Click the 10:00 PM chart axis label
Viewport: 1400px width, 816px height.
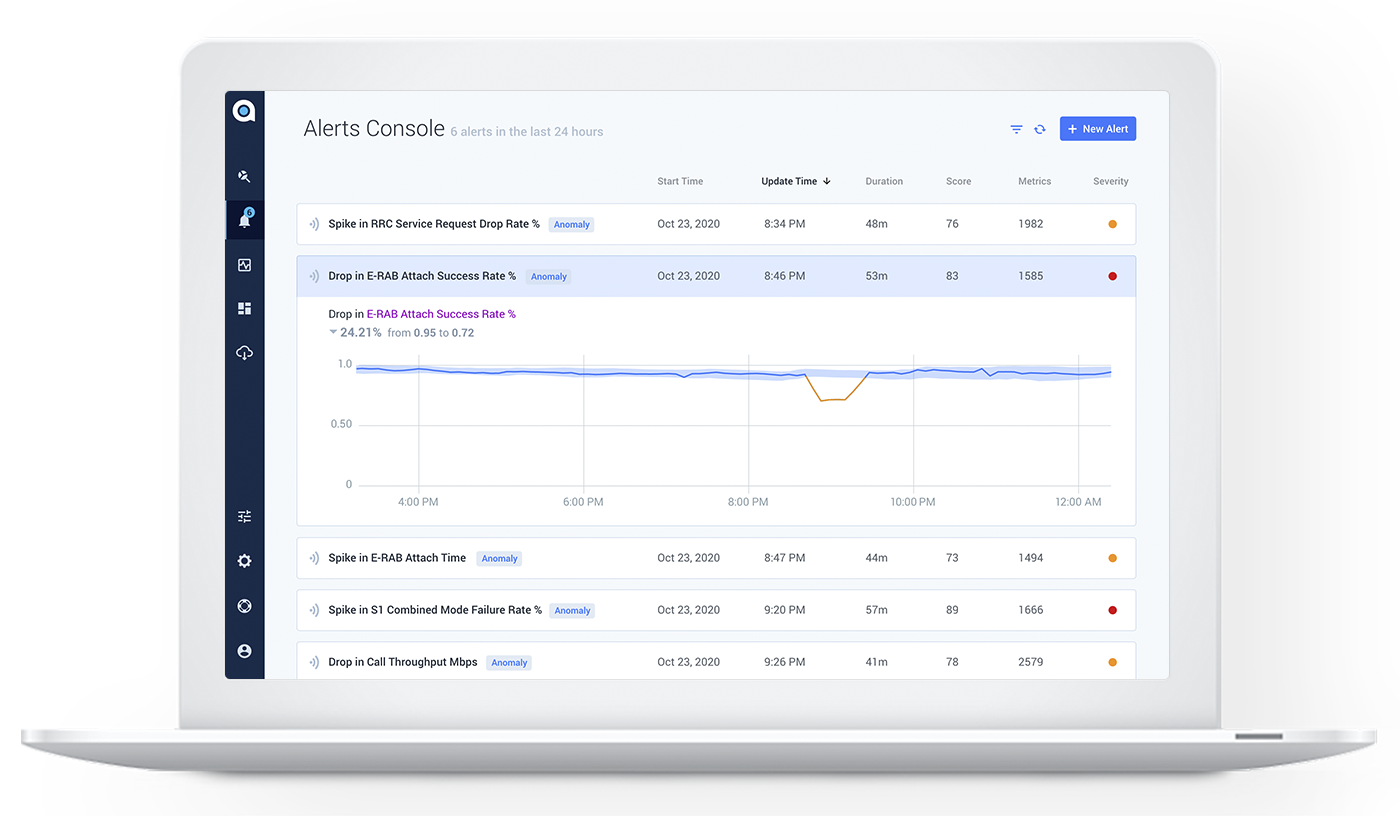912,502
